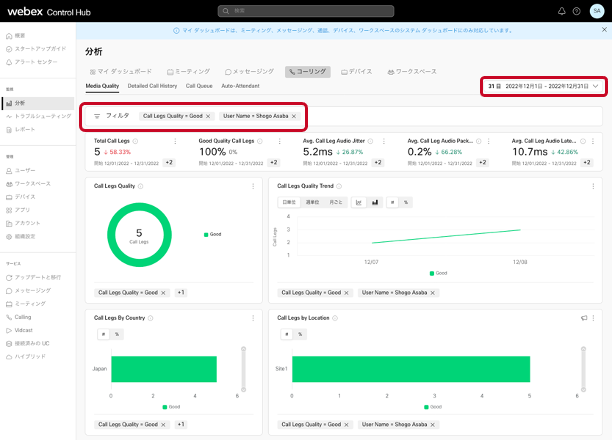Select the デバイス analytics tab
Viewport: 612px width, 440px height.
click(357, 71)
